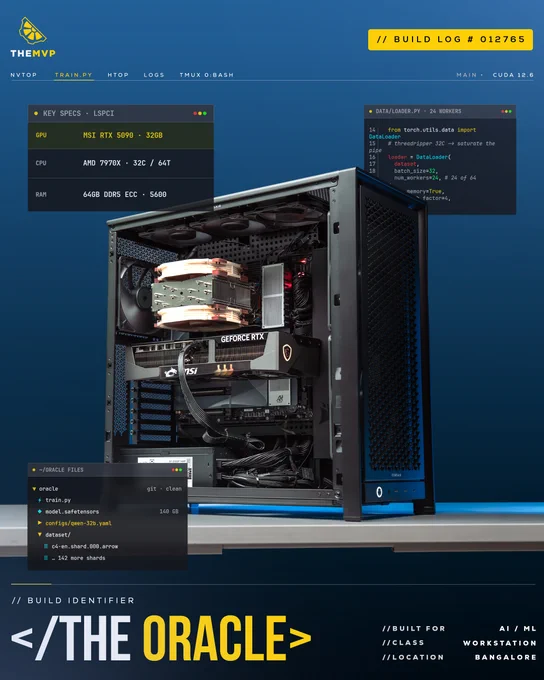Click the num_workers=24 code line

pos(435,178)
